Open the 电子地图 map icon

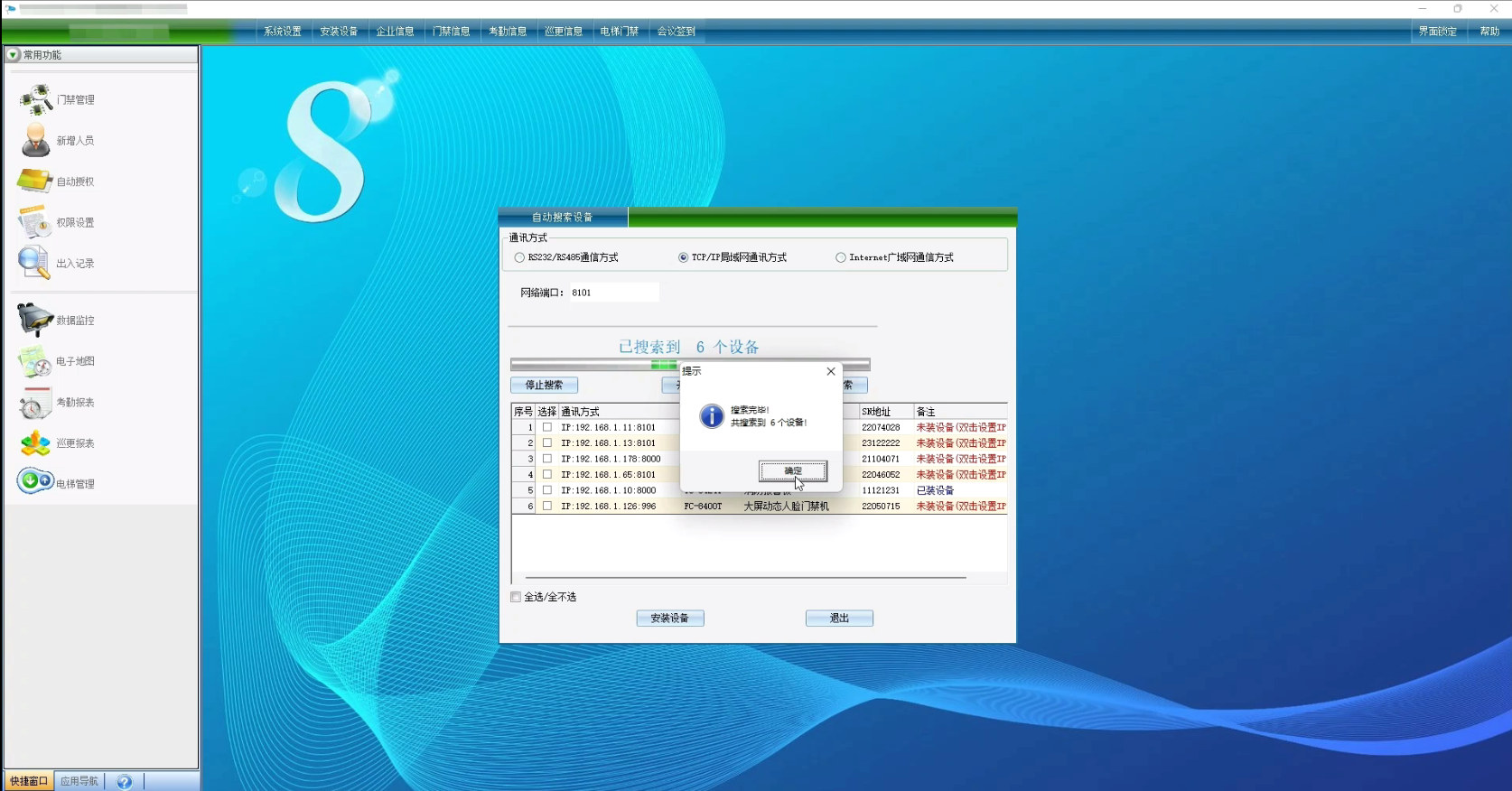(35, 361)
